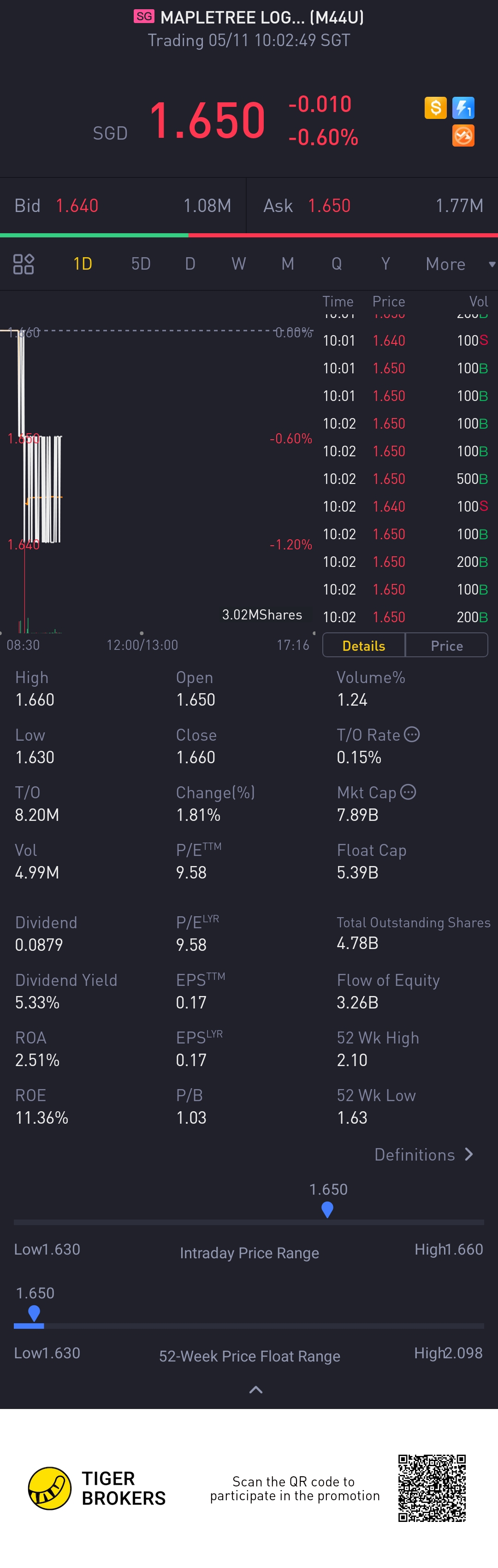
Task: Switch trade list to Details view
Action: pos(363,645)
